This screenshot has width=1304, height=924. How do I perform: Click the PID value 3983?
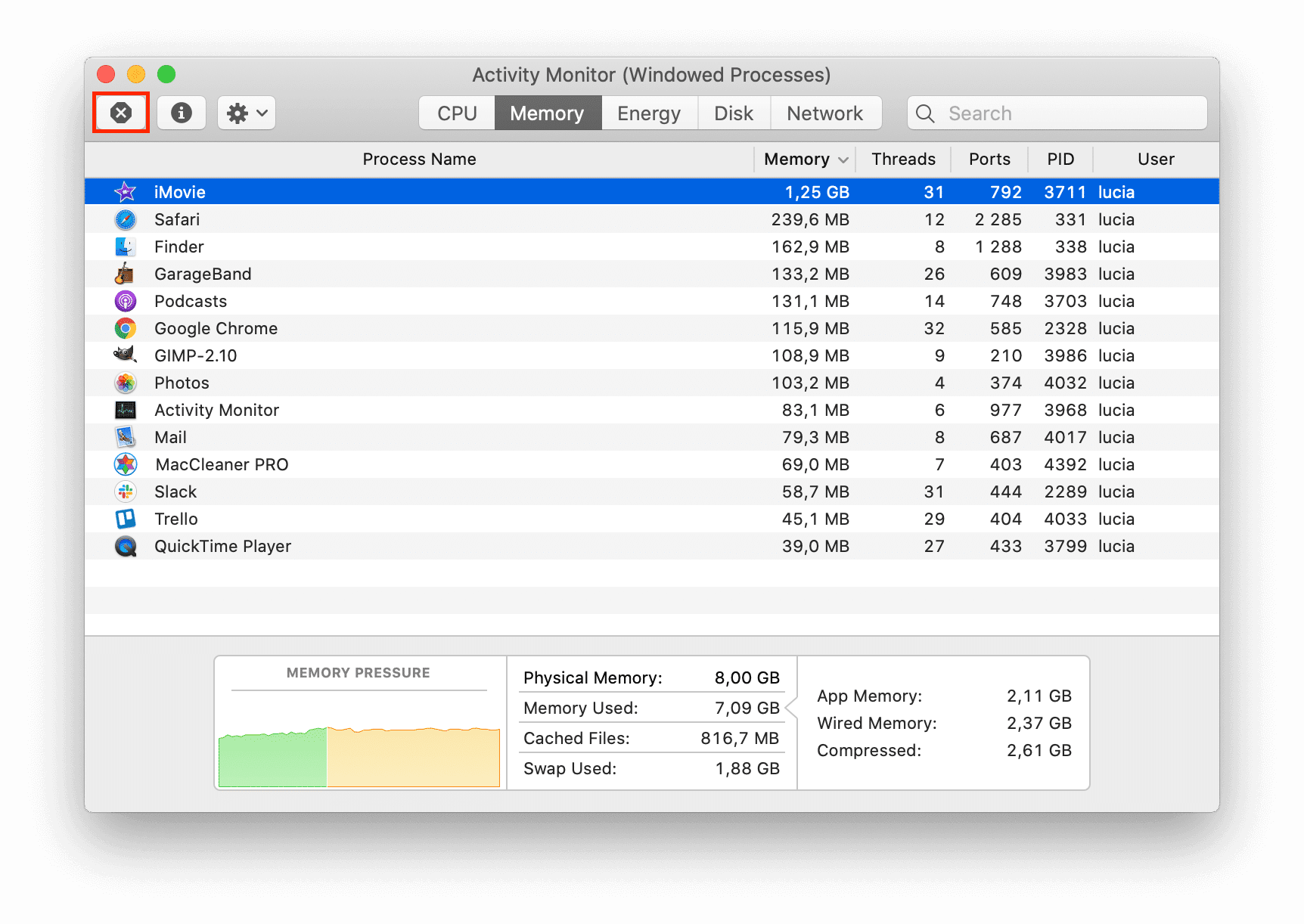click(1065, 274)
